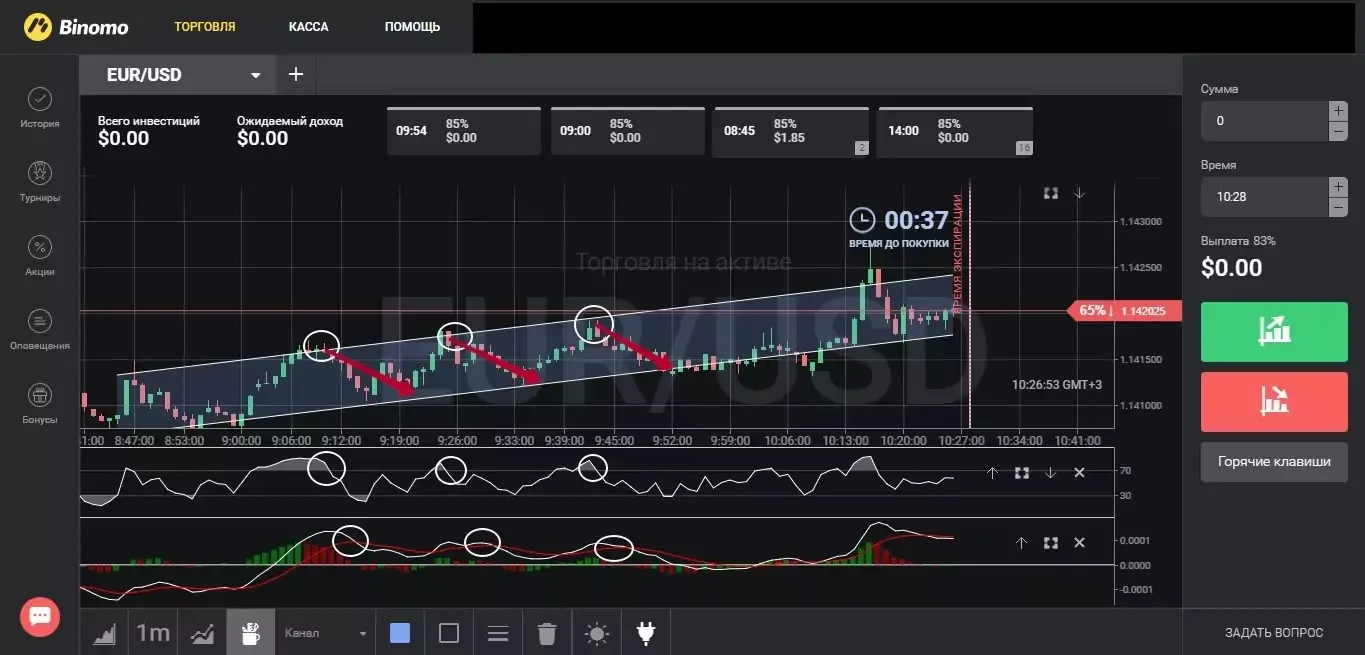
Task: Select the 08:45 trade card
Action: (x=792, y=131)
